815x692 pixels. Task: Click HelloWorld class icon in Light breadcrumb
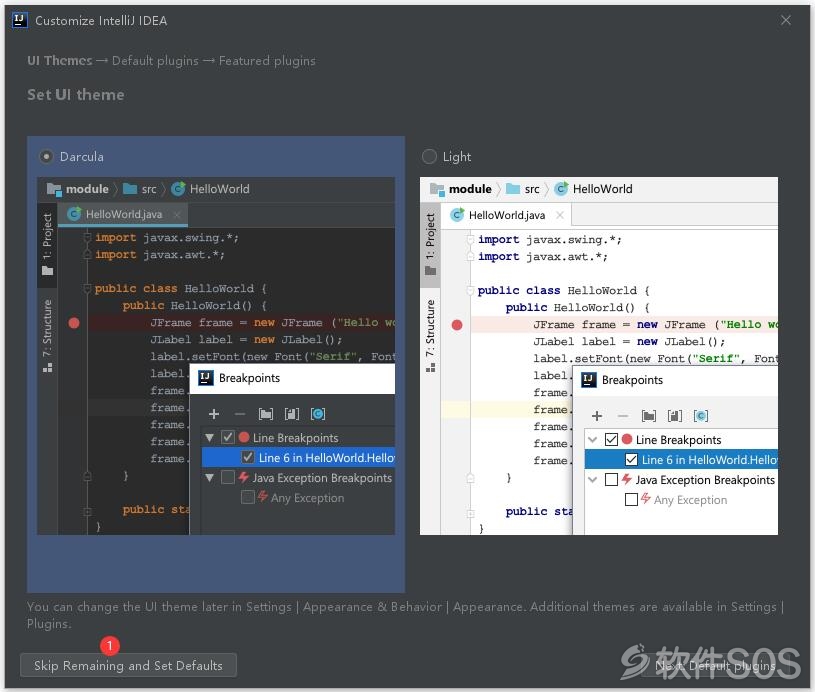click(561, 189)
